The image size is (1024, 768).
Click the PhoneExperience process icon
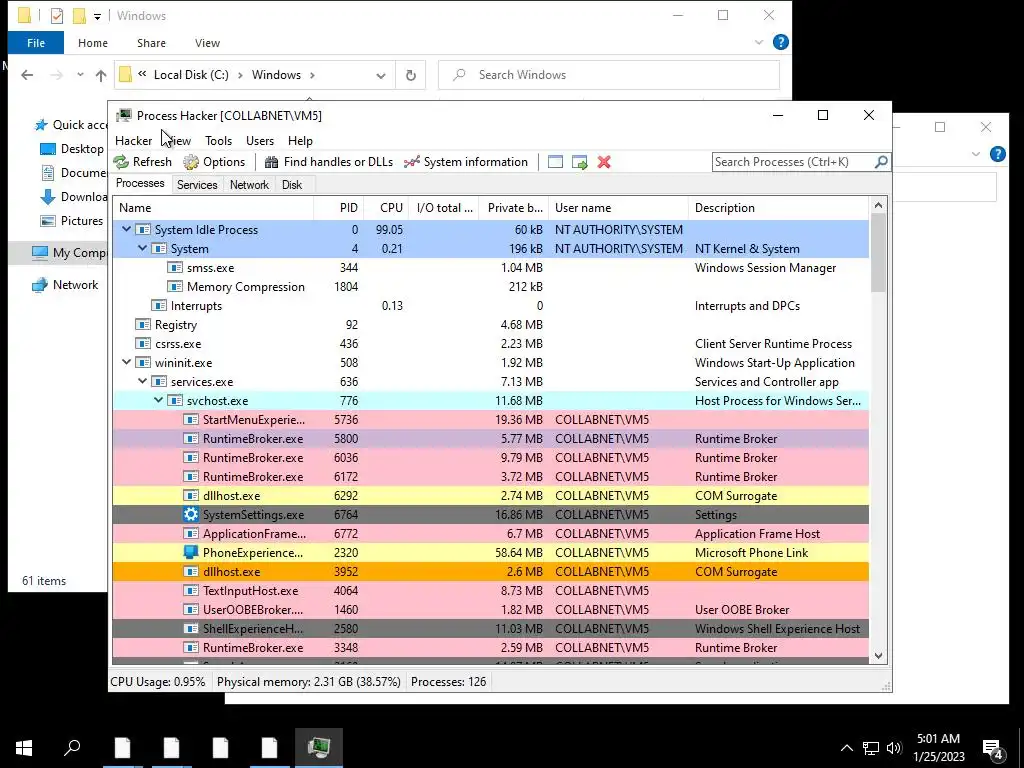pos(191,552)
